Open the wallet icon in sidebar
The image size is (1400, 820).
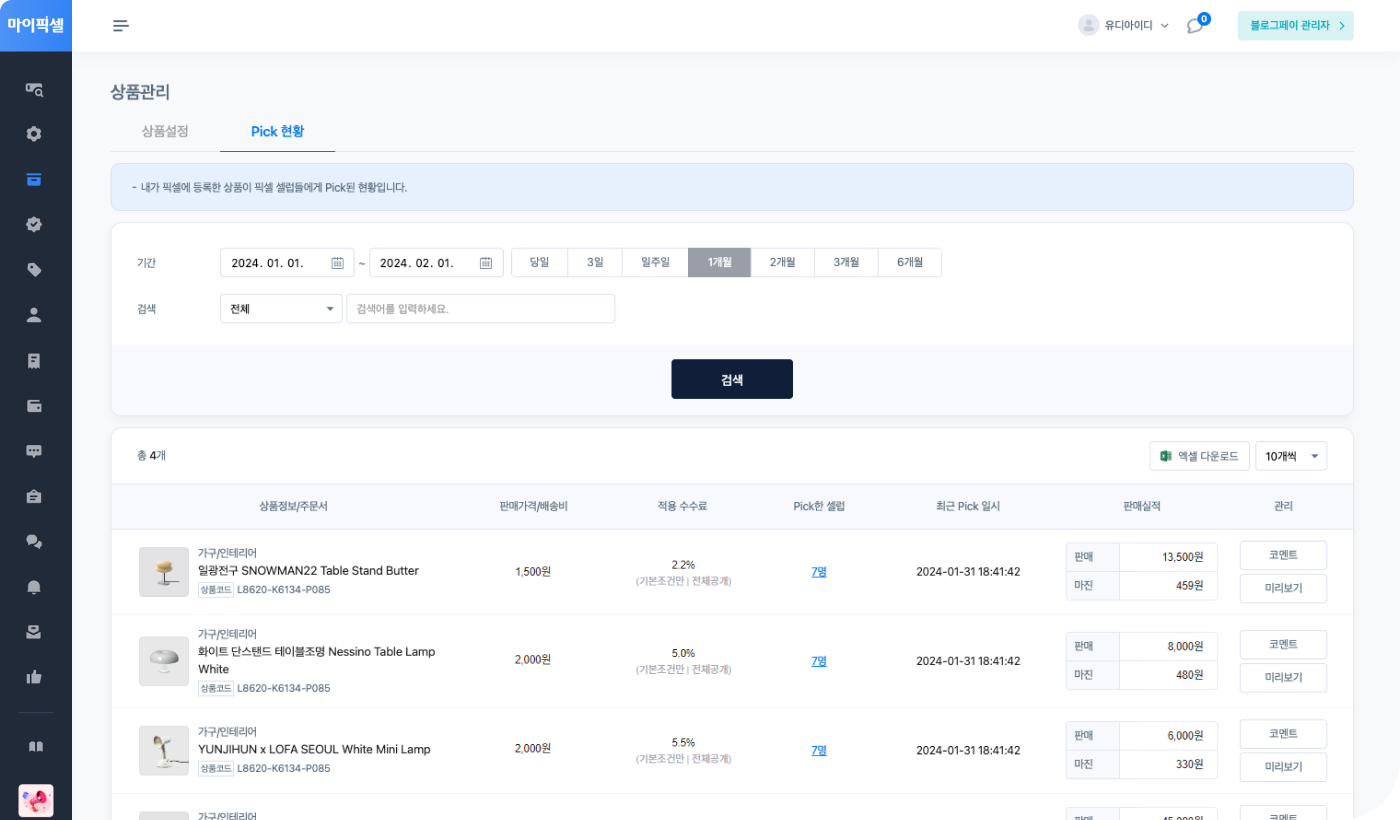tap(34, 406)
